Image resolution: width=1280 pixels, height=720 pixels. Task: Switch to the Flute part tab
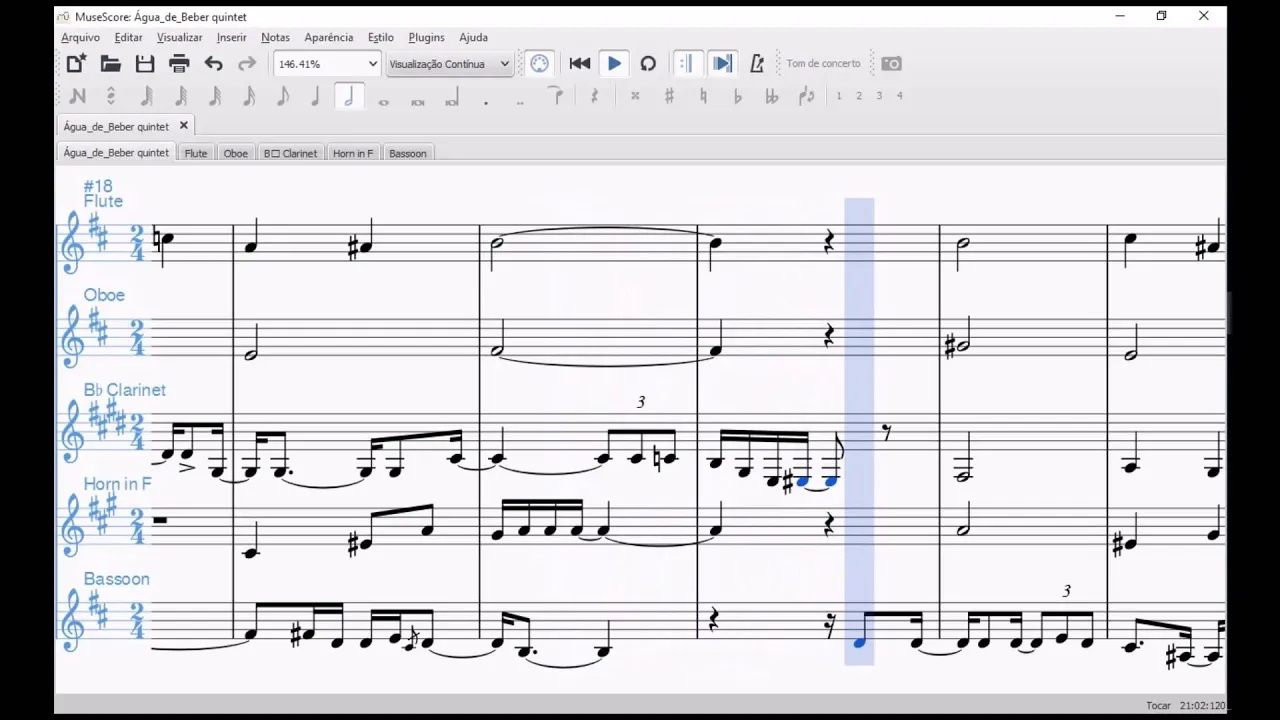(x=196, y=153)
